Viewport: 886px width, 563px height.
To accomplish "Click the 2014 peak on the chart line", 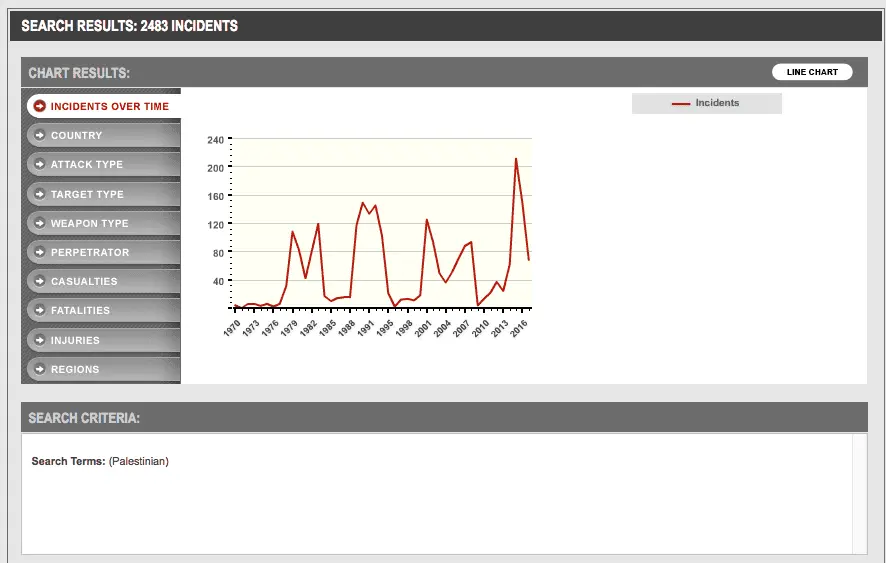I will point(516,159).
